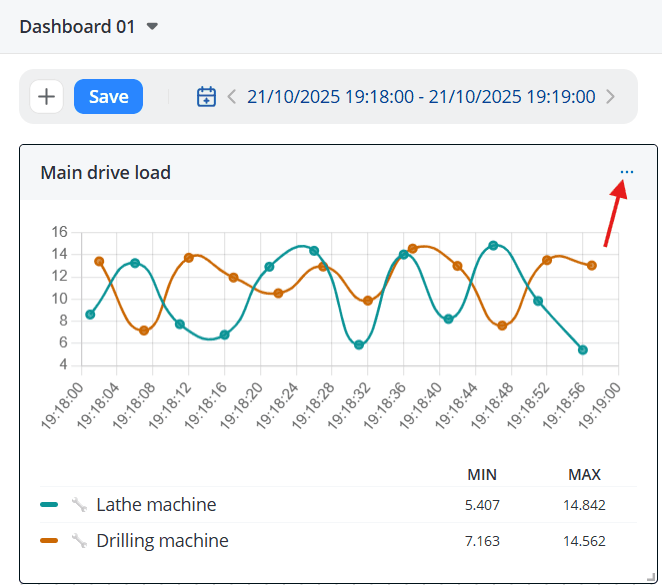Click the Dashboard 01 title

pyautogui.click(x=77, y=27)
